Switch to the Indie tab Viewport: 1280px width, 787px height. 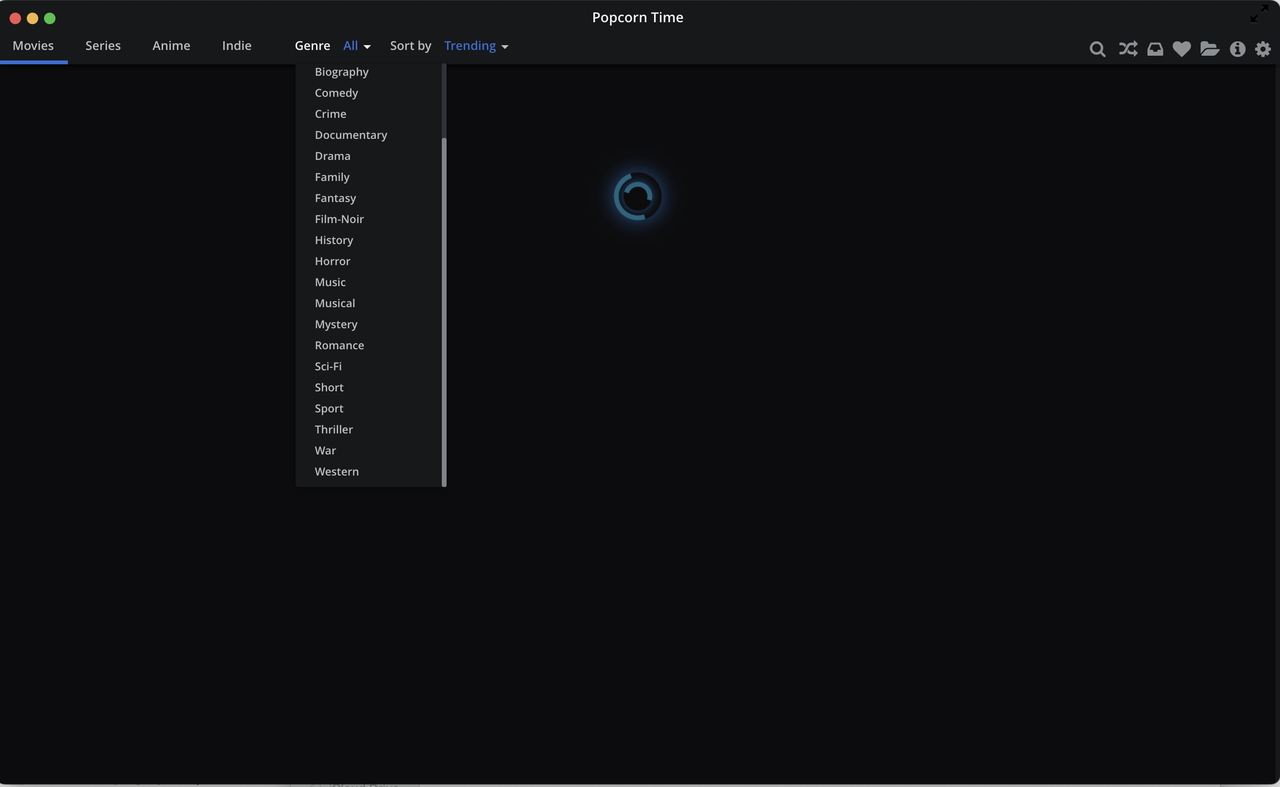(x=237, y=46)
